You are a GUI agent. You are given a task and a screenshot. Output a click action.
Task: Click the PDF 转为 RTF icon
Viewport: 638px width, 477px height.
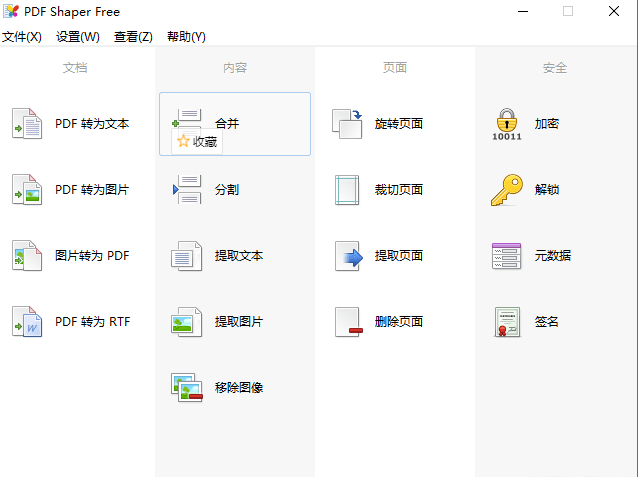tap(27, 322)
